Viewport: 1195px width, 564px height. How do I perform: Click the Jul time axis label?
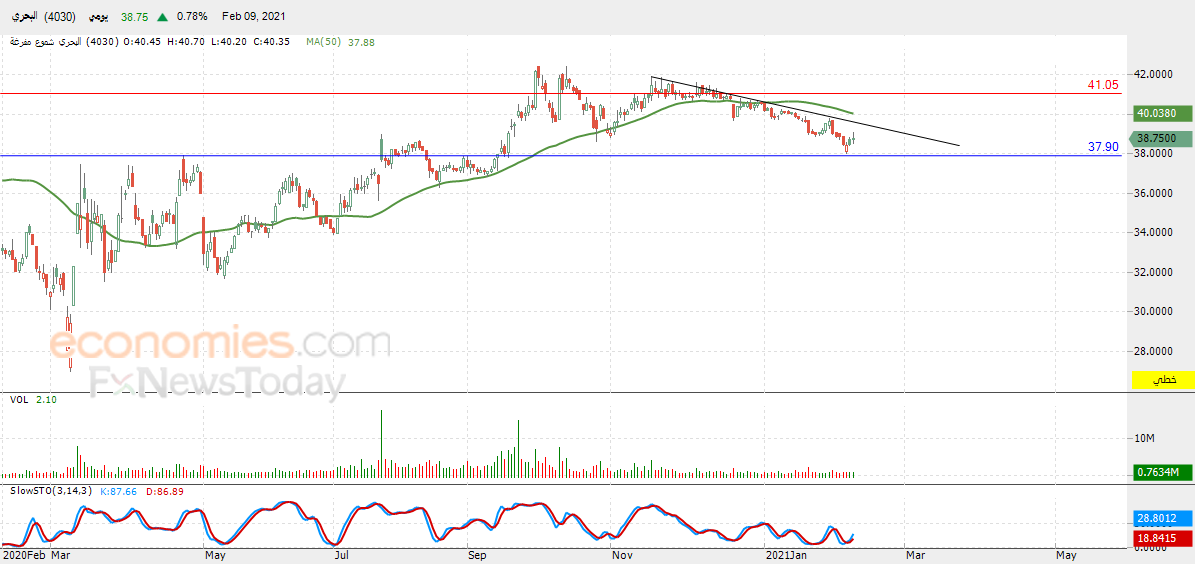(343, 556)
